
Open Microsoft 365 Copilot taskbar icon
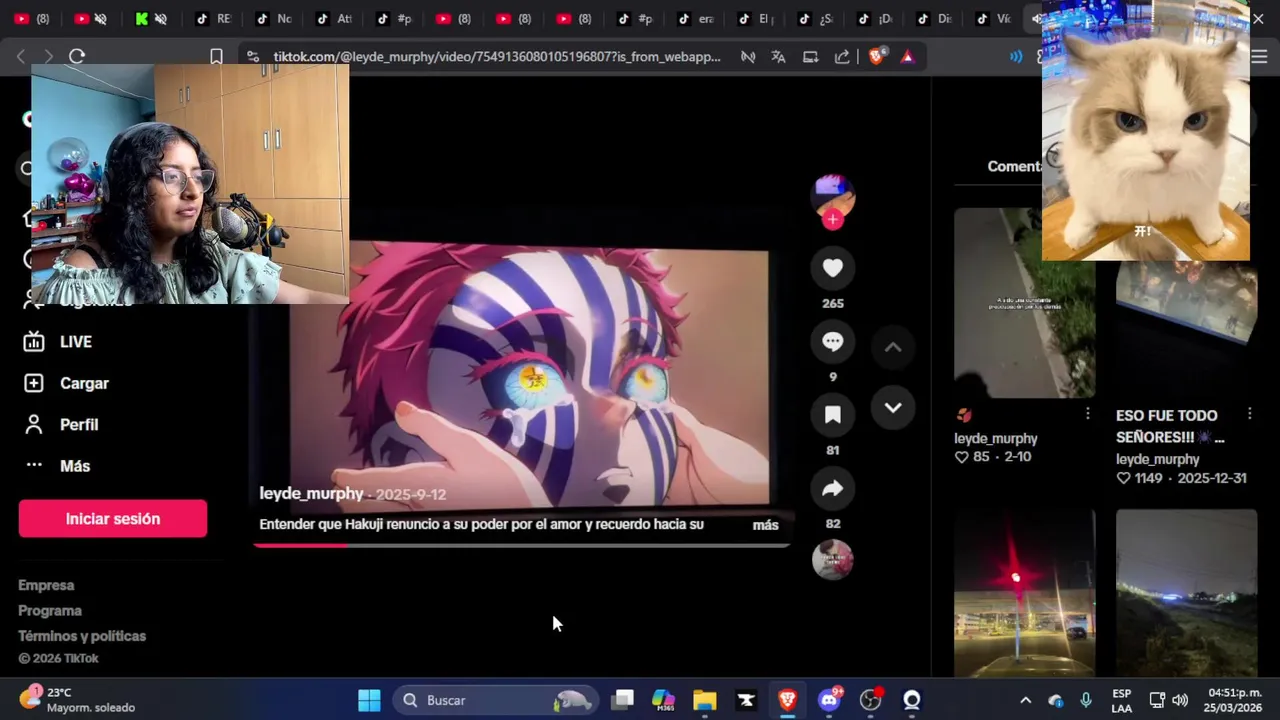pos(663,700)
